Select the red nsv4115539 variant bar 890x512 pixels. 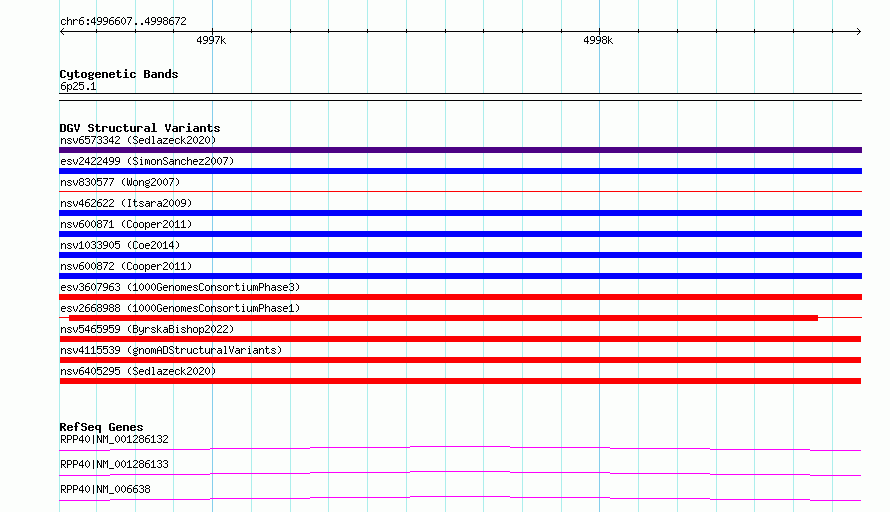click(x=460, y=360)
